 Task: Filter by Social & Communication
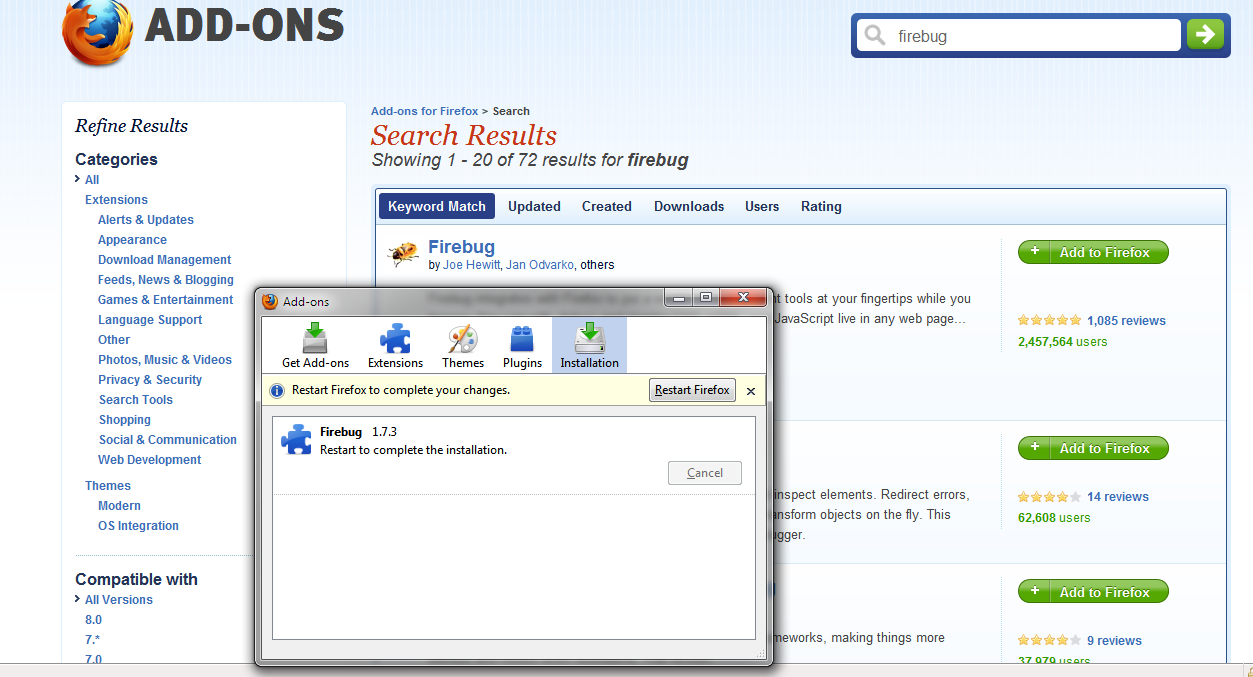point(168,440)
